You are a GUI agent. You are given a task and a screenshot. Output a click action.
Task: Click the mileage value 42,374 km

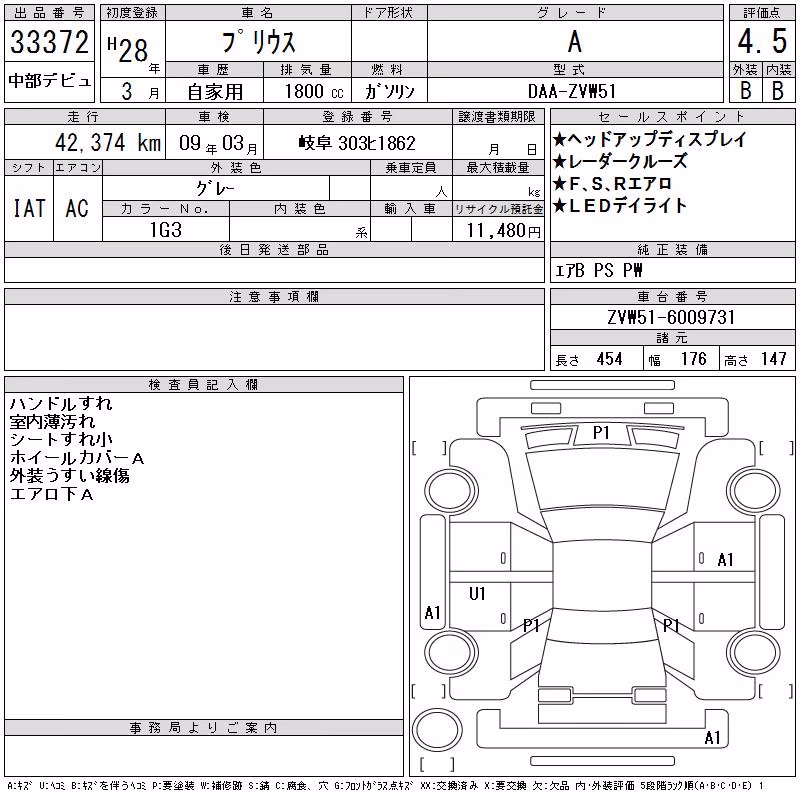(108, 142)
